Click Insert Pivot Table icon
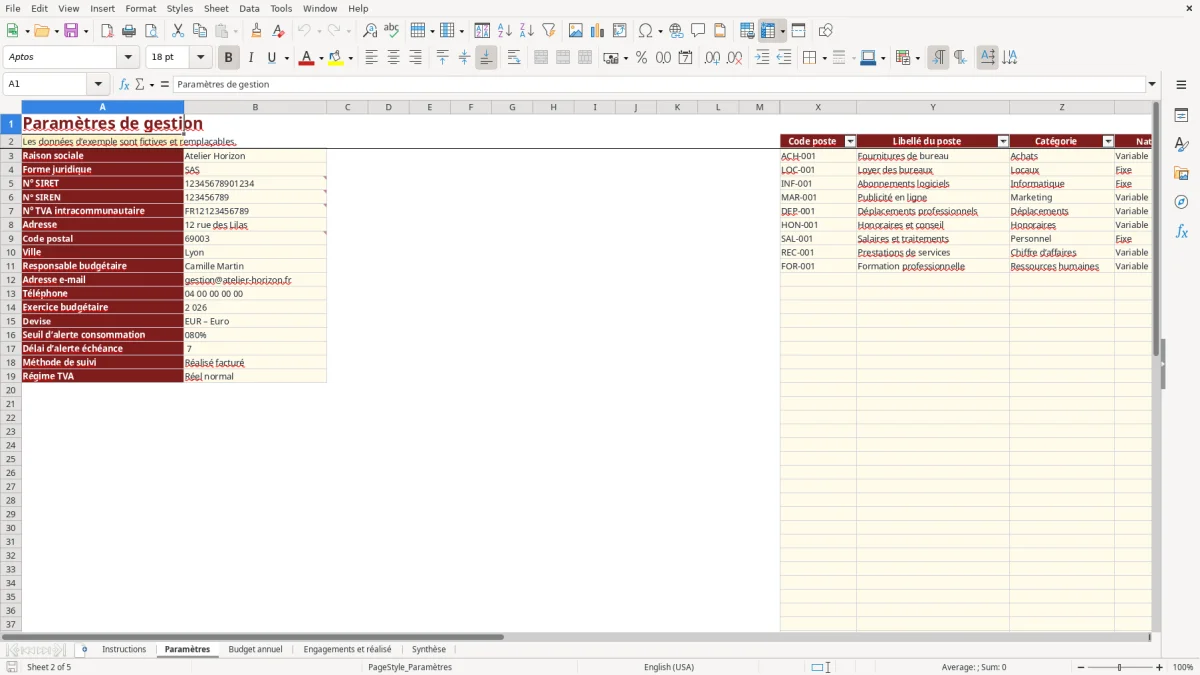Viewport: 1200px width, 675px height. point(620,31)
